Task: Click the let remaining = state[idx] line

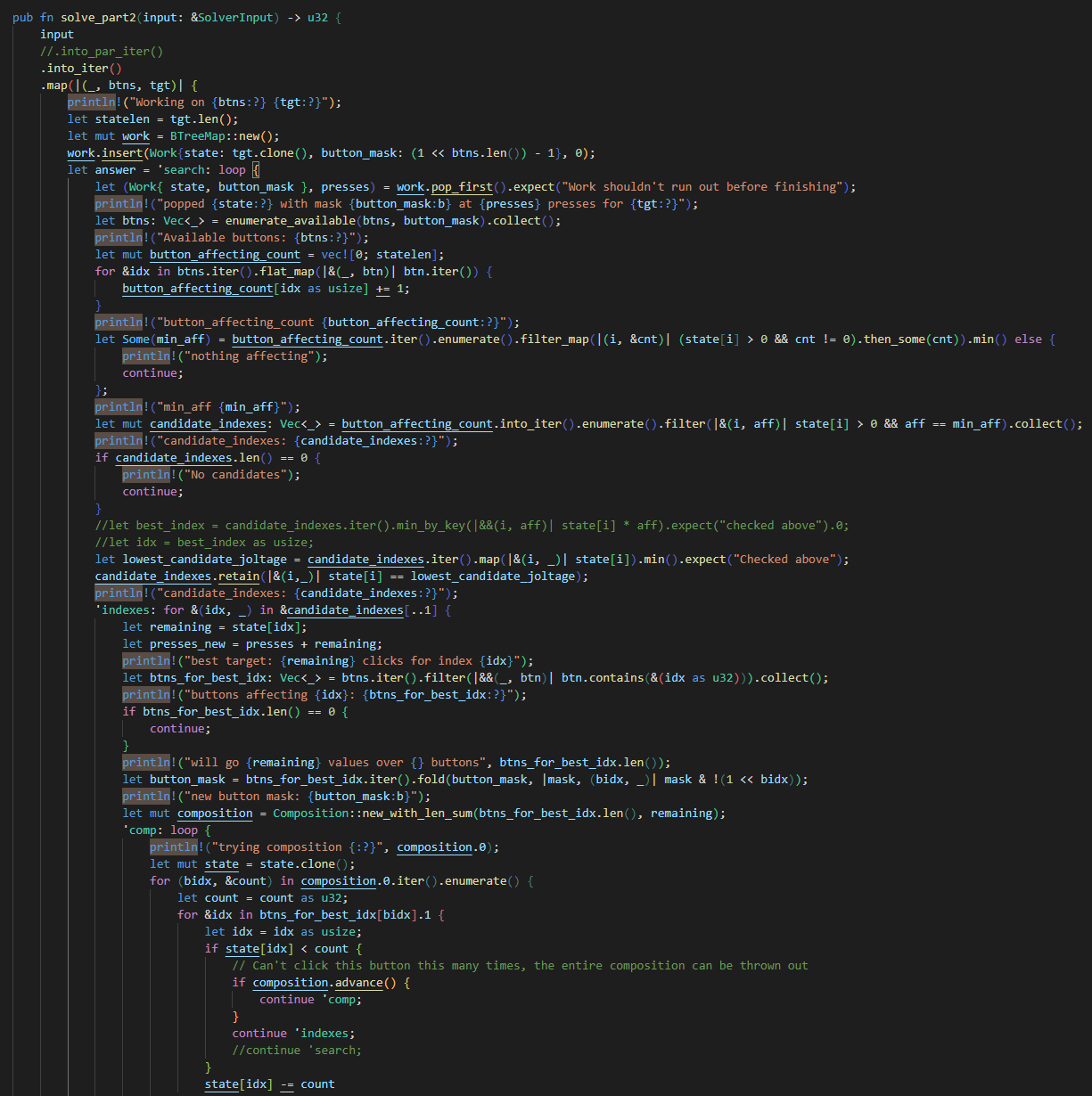Action: point(215,626)
